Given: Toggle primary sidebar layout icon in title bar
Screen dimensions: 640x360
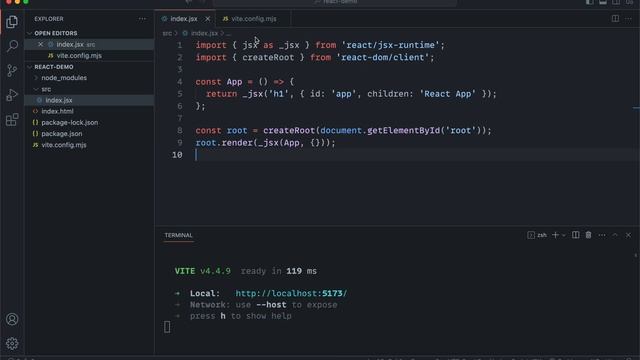Looking at the screenshot, I should pos(590,2).
